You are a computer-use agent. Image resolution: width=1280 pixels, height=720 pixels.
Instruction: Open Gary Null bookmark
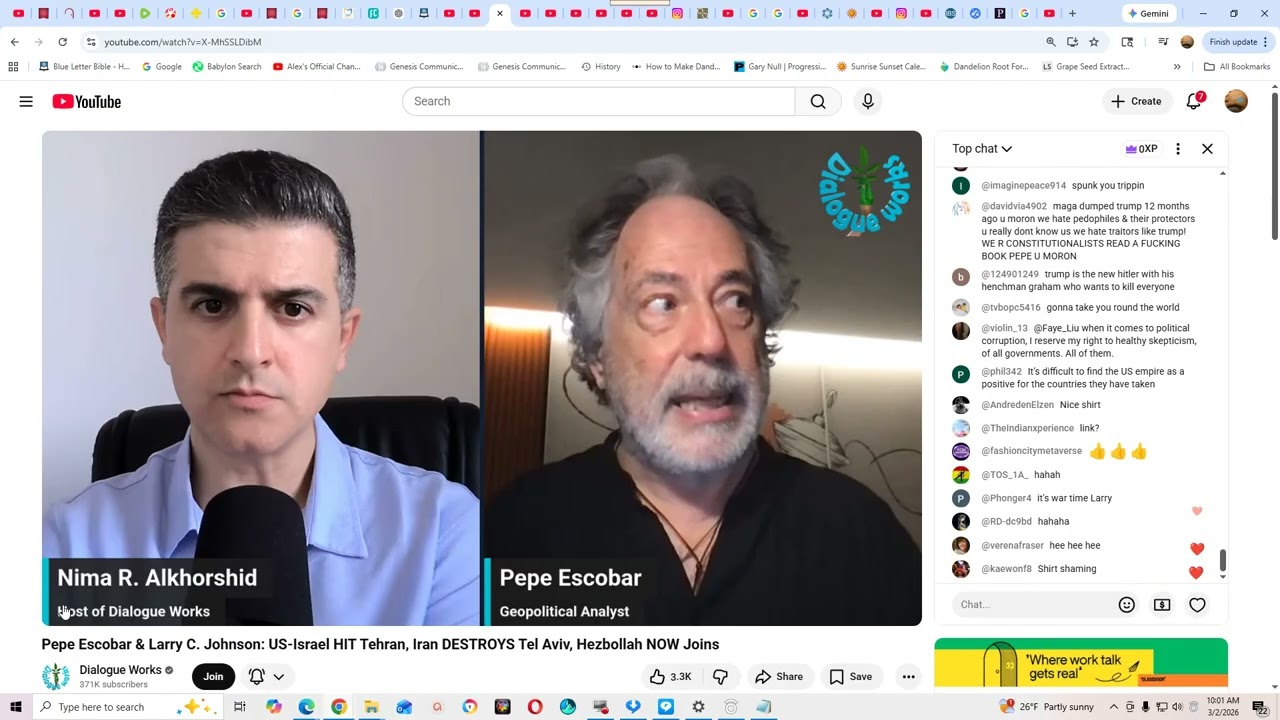point(780,67)
